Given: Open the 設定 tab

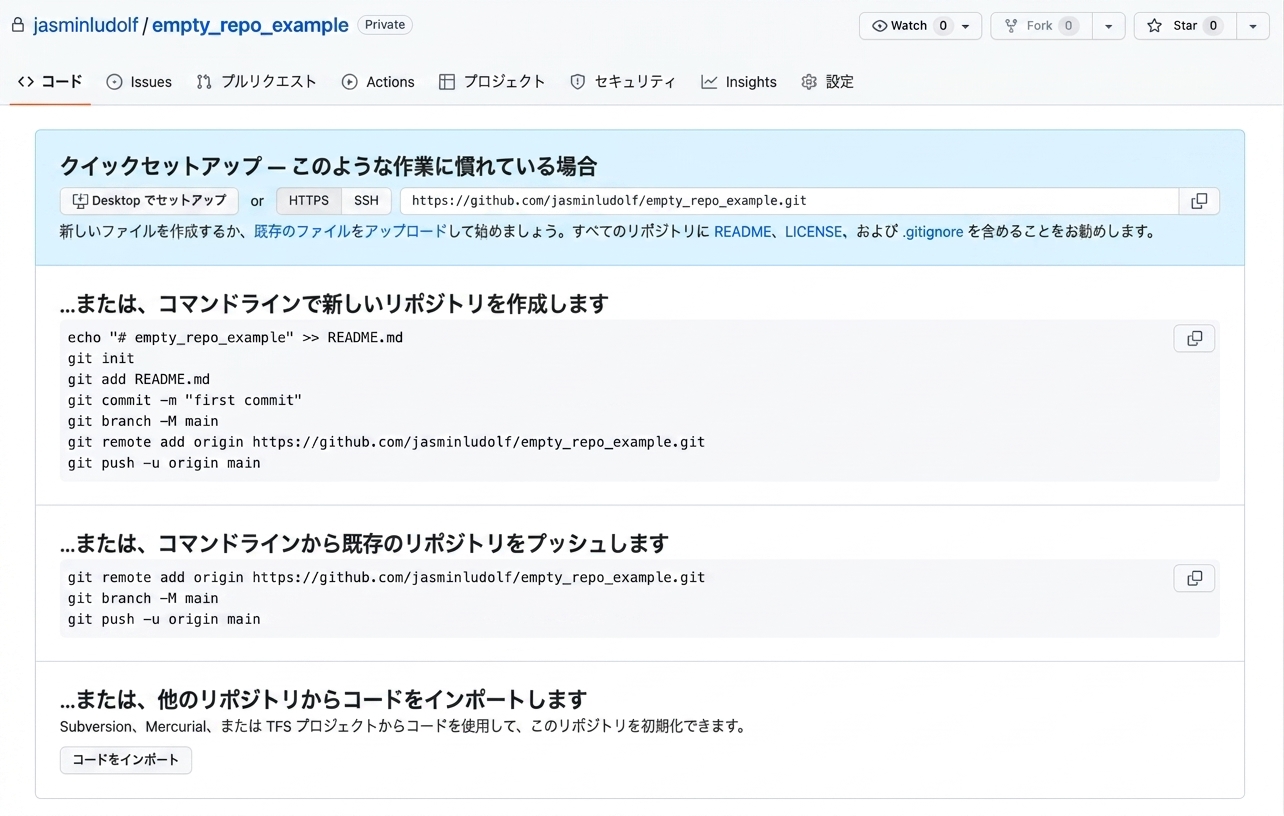Looking at the screenshot, I should 828,82.
